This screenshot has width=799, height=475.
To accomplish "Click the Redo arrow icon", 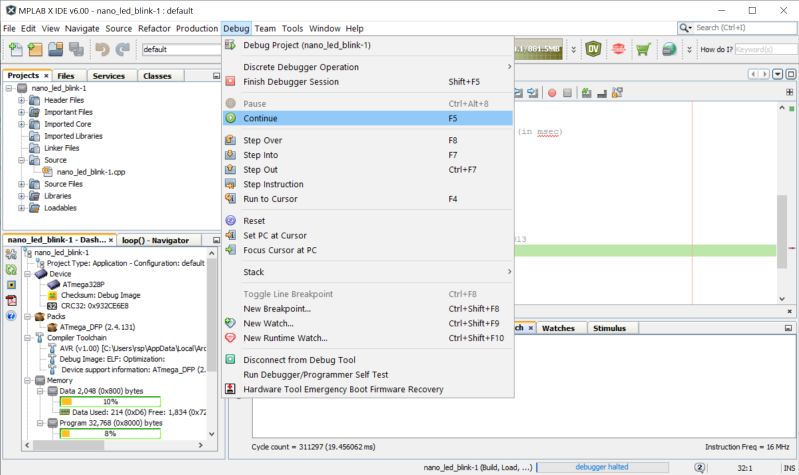I will coord(123,49).
